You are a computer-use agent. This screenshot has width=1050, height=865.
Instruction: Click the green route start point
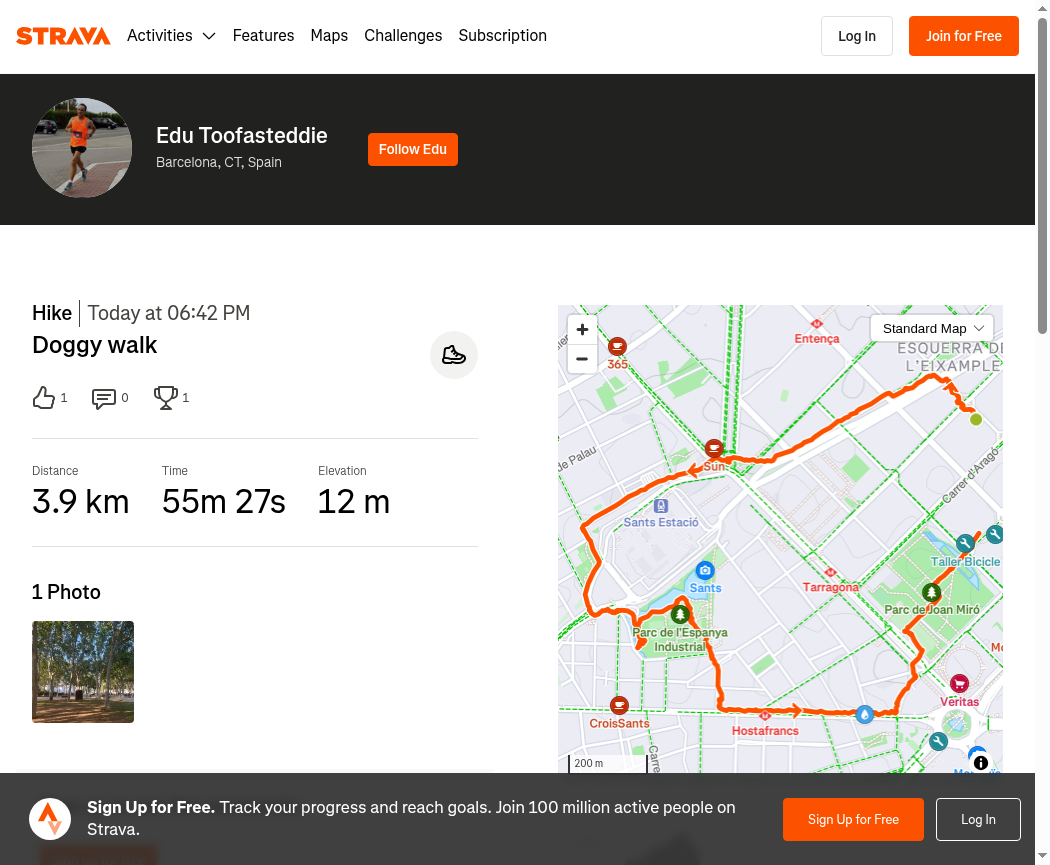(x=976, y=420)
